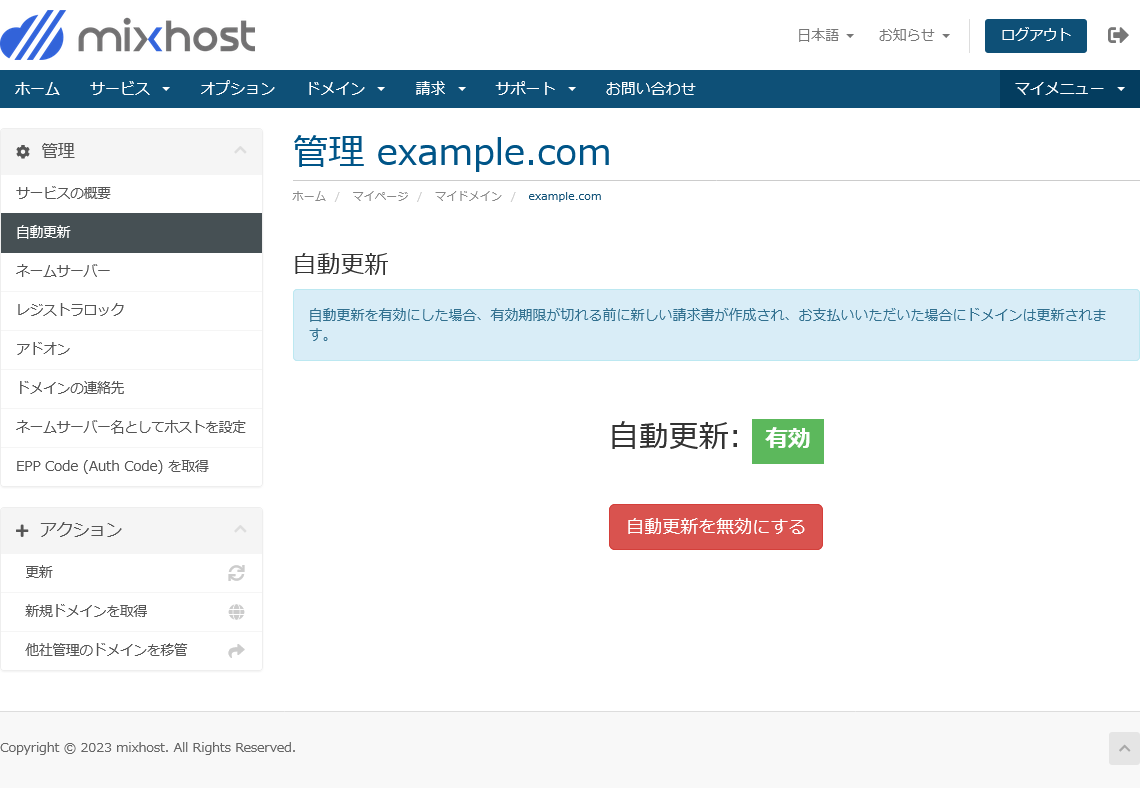Image resolution: width=1140 pixels, height=788 pixels.
Task: Click the globe icon beside 新規ドメインを取得
Action: 236,612
